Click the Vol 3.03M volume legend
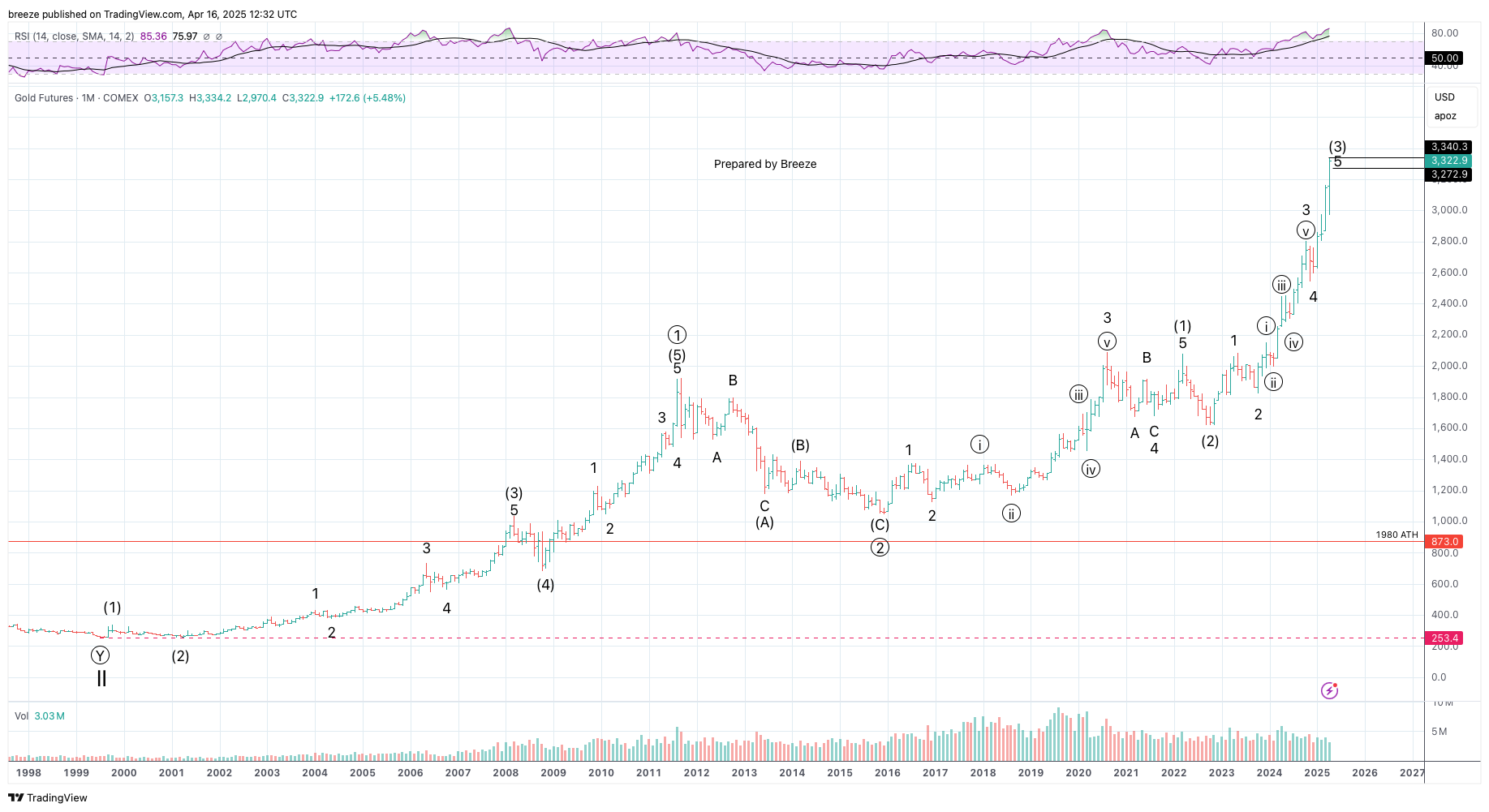This screenshot has height=812, width=1489. pos(40,716)
